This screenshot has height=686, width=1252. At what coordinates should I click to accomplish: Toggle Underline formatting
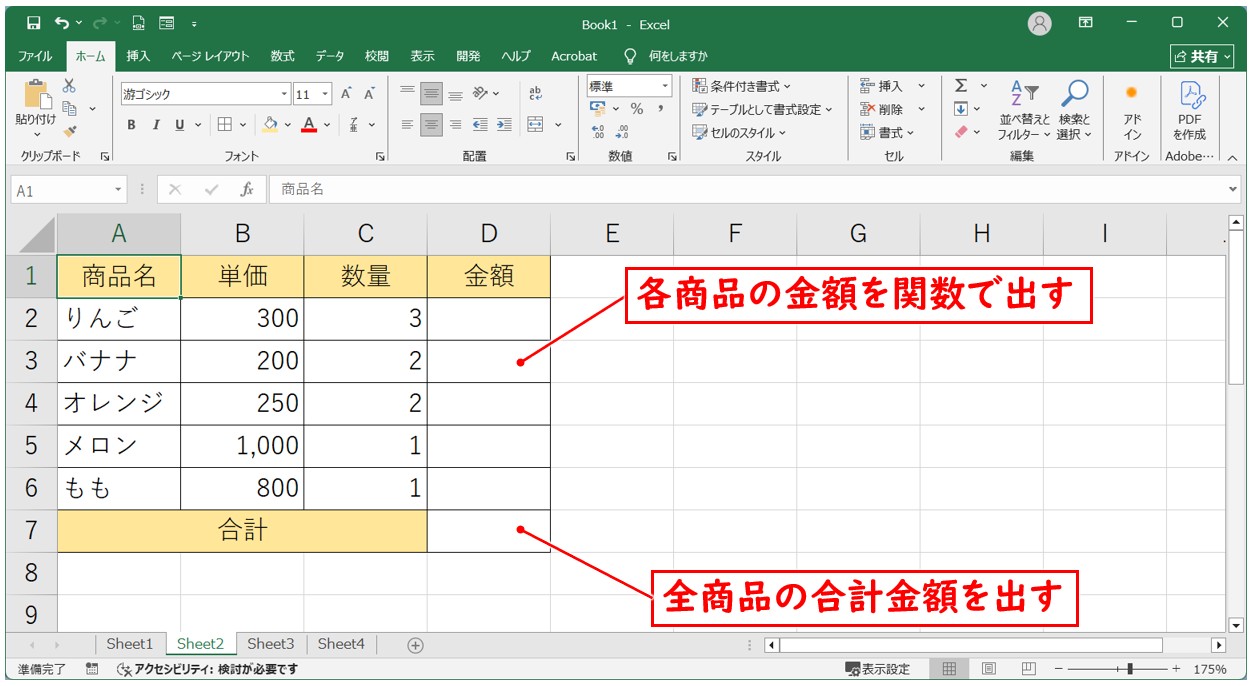point(180,125)
